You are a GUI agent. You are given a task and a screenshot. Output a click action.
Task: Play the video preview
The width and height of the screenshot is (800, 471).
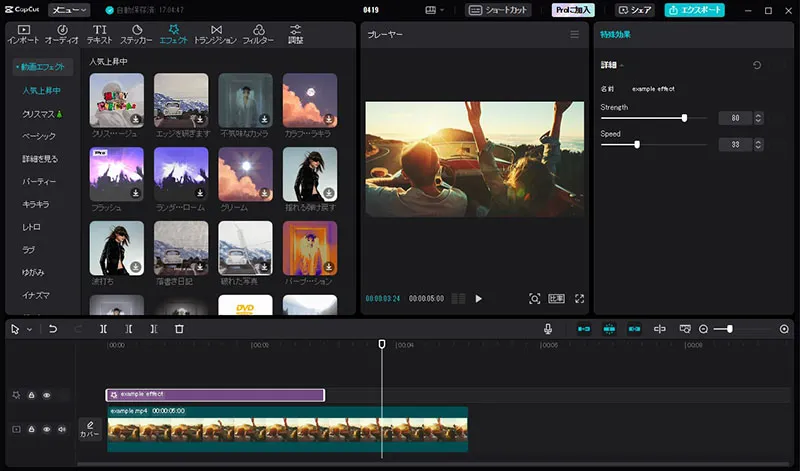tap(478, 298)
